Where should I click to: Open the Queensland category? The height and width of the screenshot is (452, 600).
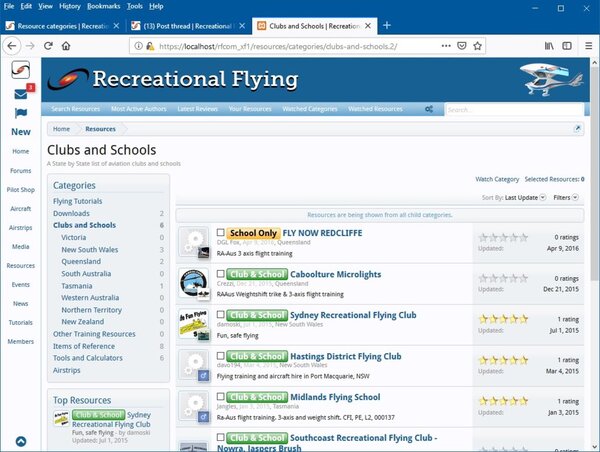point(80,261)
